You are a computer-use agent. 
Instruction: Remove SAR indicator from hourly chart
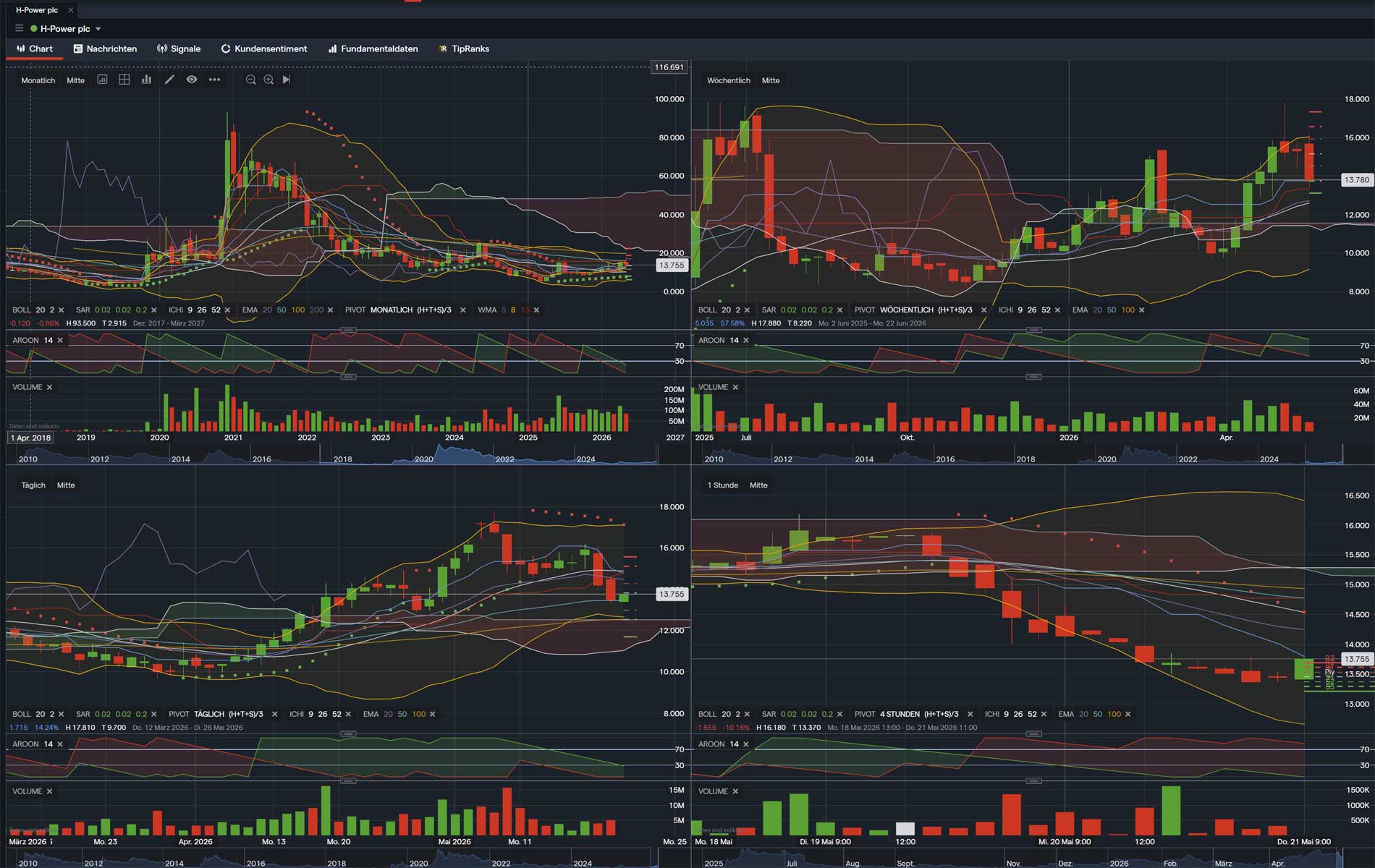(x=839, y=715)
